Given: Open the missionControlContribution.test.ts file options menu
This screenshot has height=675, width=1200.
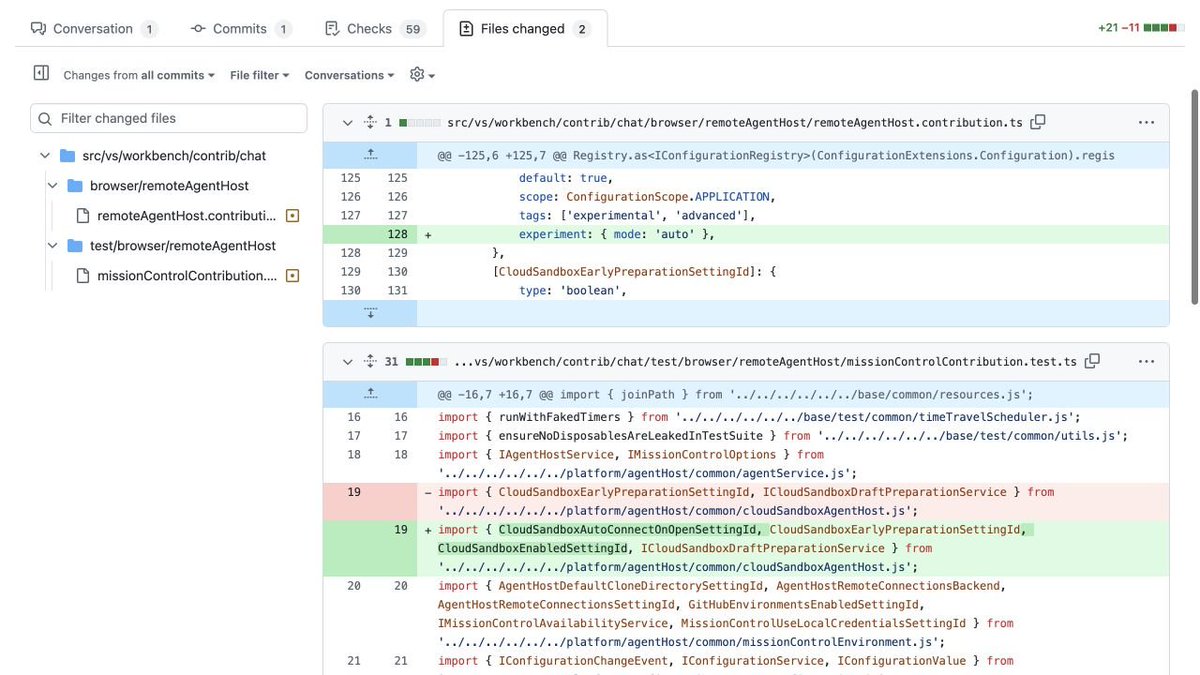Looking at the screenshot, I should (x=1146, y=361).
